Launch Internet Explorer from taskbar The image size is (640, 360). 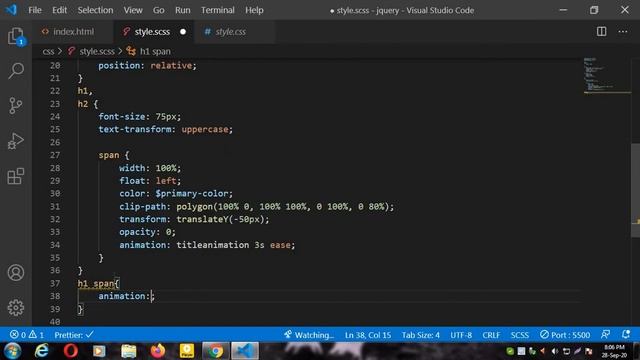point(42,351)
